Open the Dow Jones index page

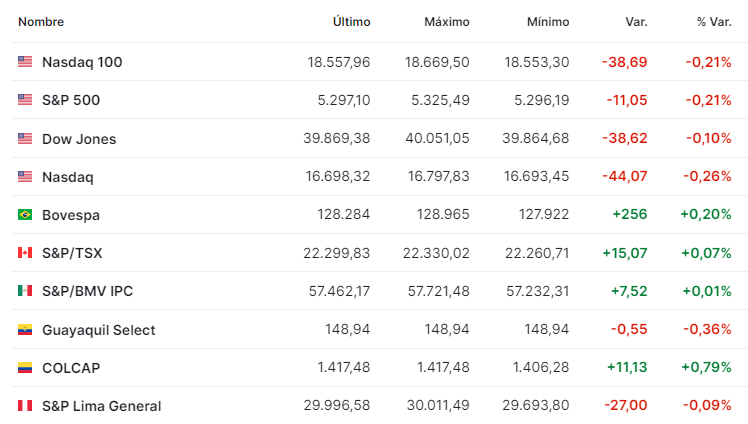(x=79, y=139)
